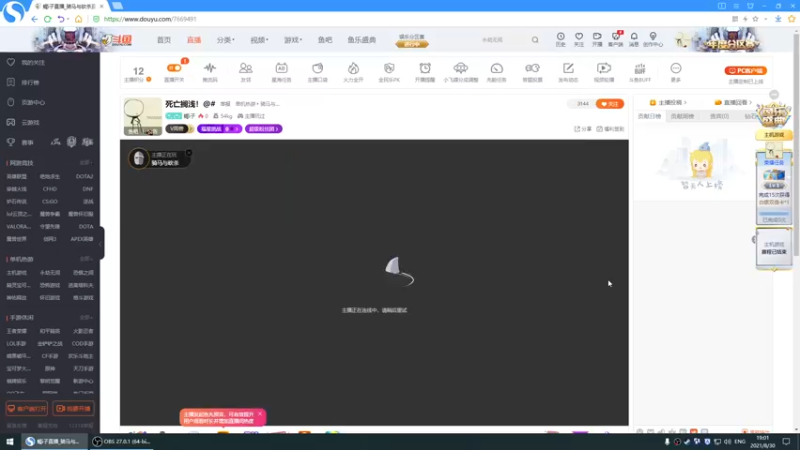Click the 客户端打开 sidebar button
This screenshot has height=450, width=800.
pyautogui.click(x=27, y=409)
